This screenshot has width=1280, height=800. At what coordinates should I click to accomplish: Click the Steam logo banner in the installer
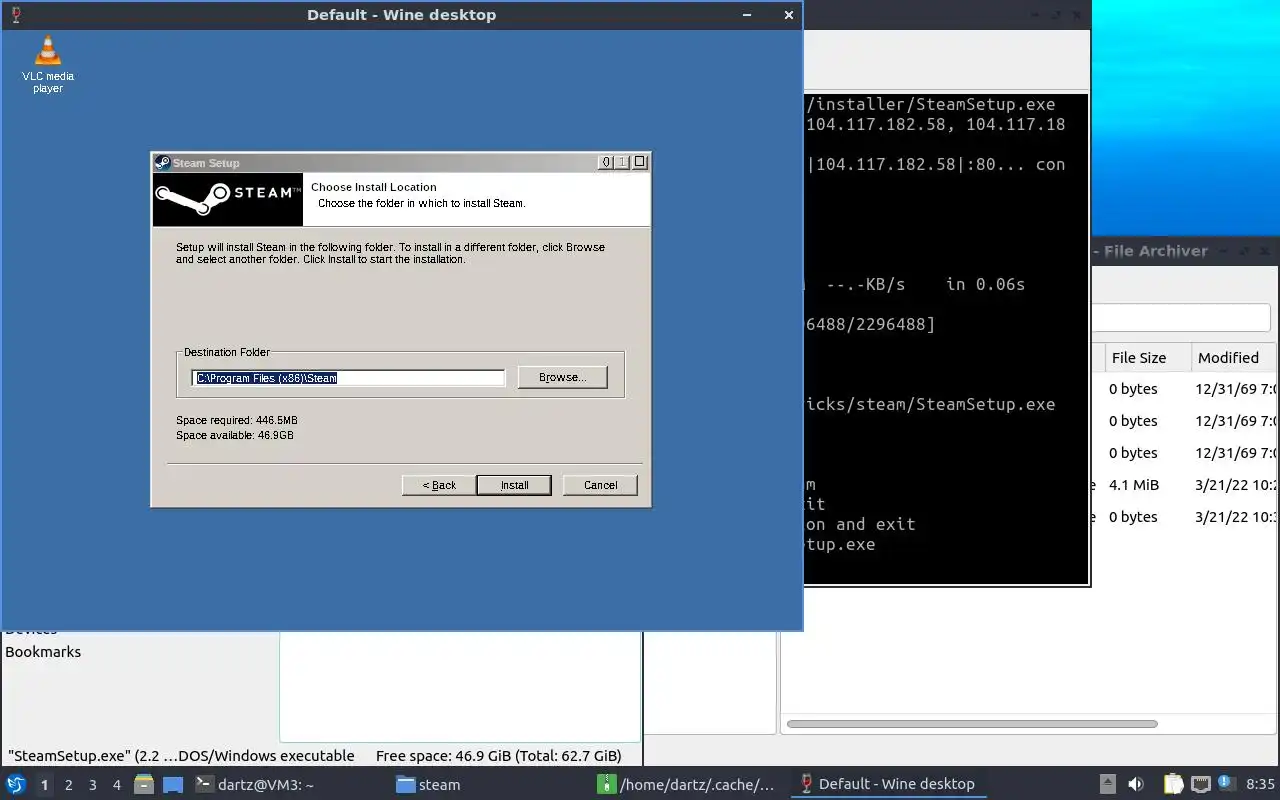[228, 199]
